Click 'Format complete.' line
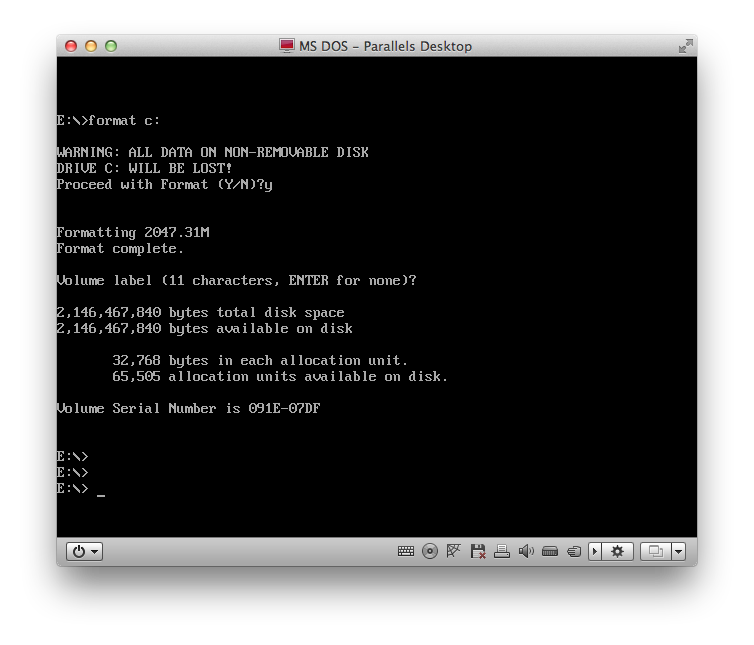The width and height of the screenshot is (754, 645). [x=120, y=249]
